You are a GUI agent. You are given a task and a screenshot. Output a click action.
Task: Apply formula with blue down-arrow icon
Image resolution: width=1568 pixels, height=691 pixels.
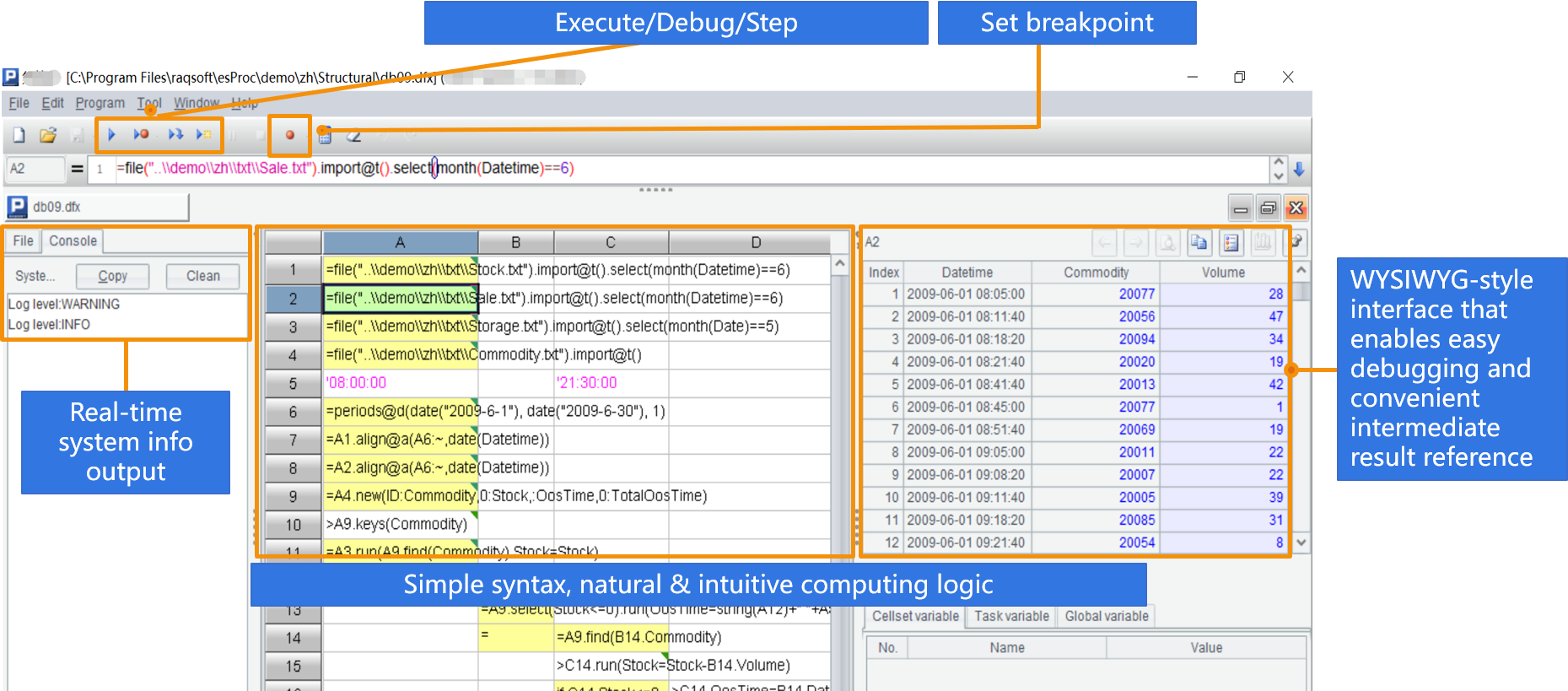pos(1299,169)
